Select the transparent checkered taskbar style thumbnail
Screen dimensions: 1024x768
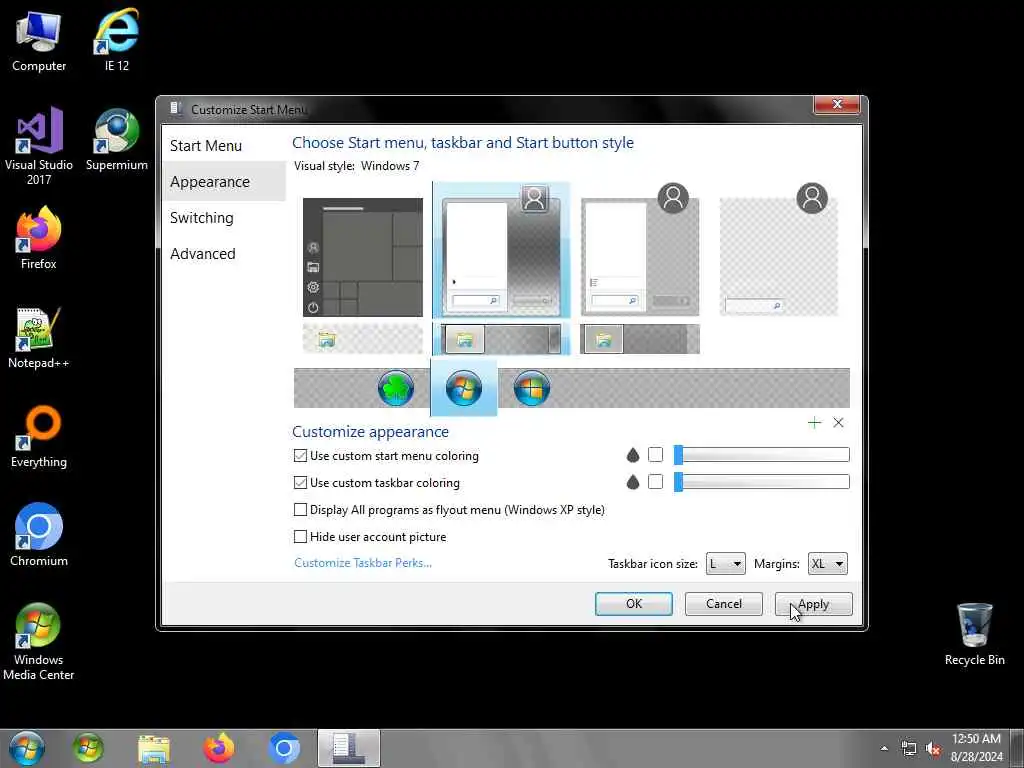click(362, 339)
